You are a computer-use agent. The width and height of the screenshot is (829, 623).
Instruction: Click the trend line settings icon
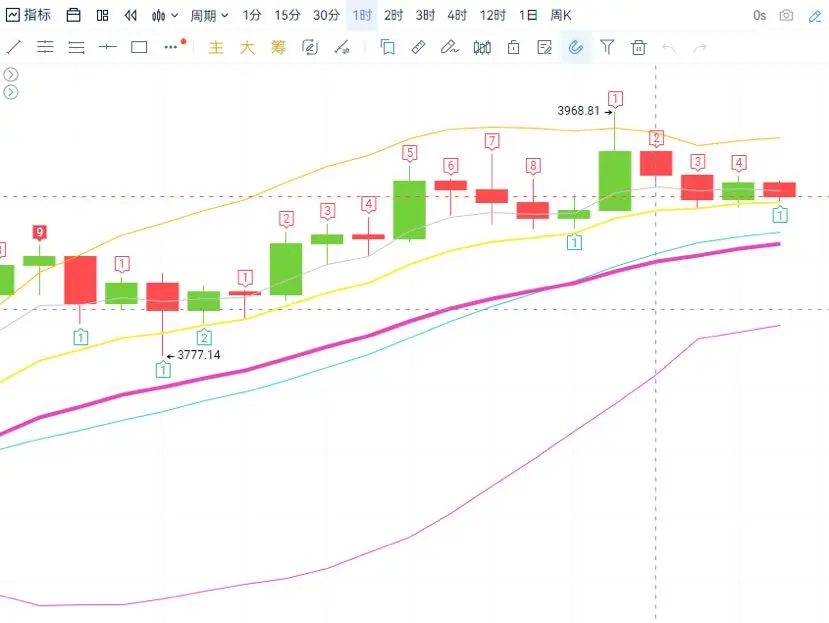[x=342, y=48]
